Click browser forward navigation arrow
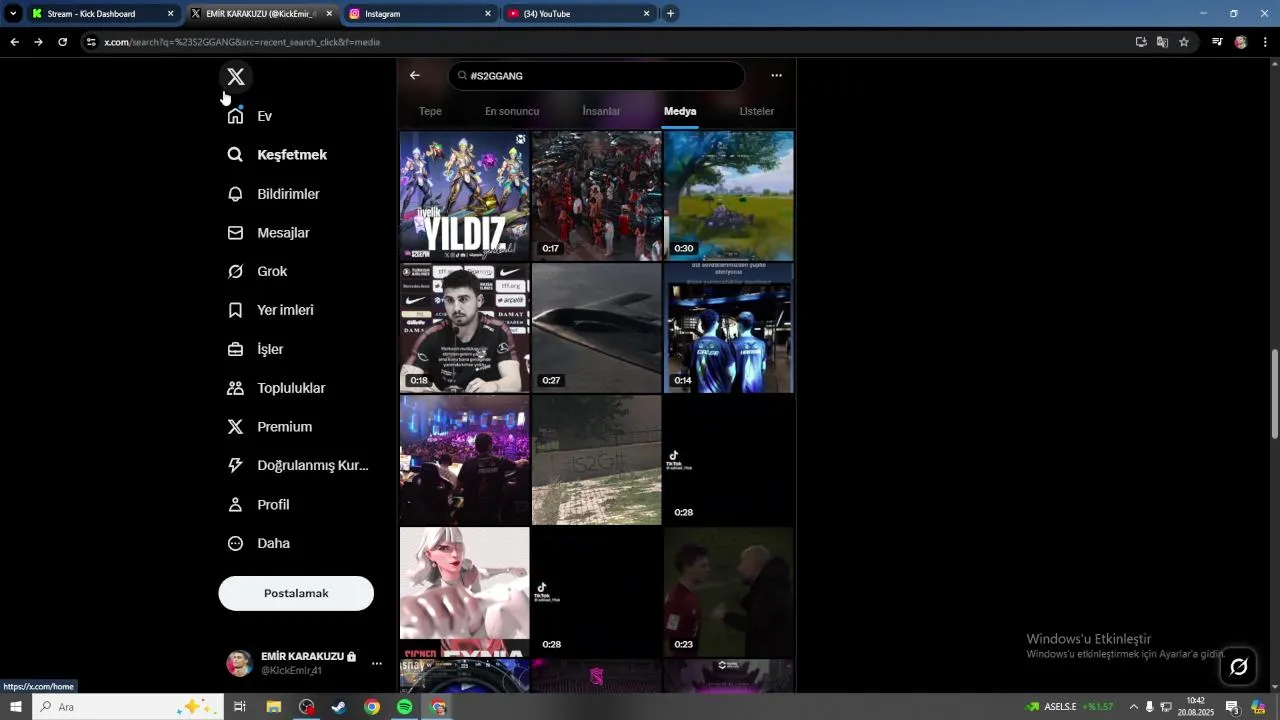The height and width of the screenshot is (720, 1280). (x=38, y=42)
